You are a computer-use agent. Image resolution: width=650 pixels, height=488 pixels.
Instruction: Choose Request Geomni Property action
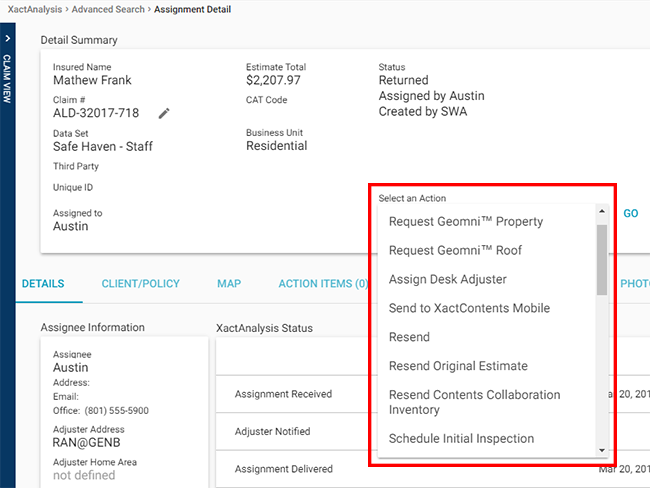[465, 221]
